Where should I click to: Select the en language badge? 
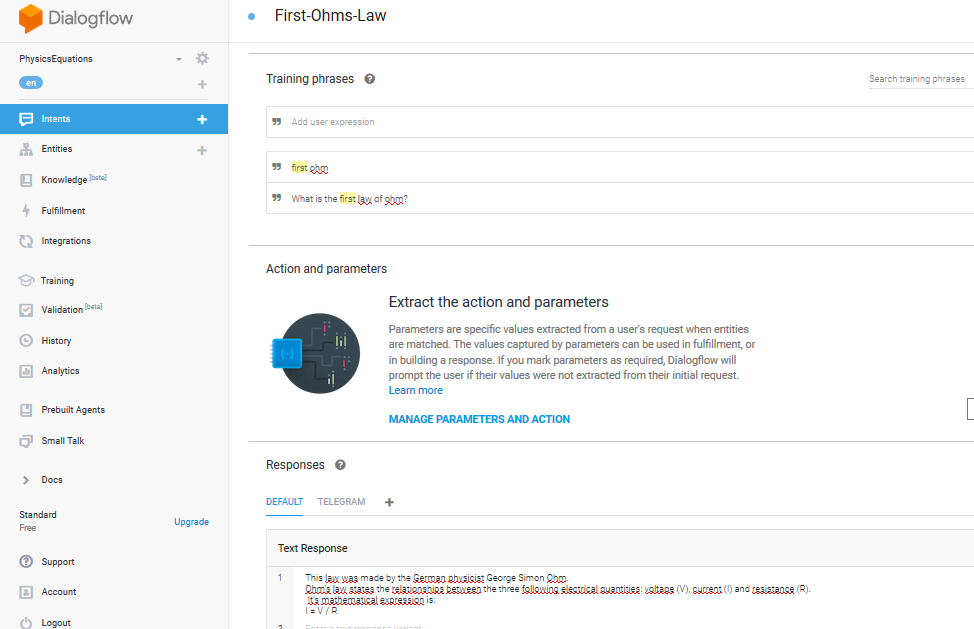tap(31, 83)
